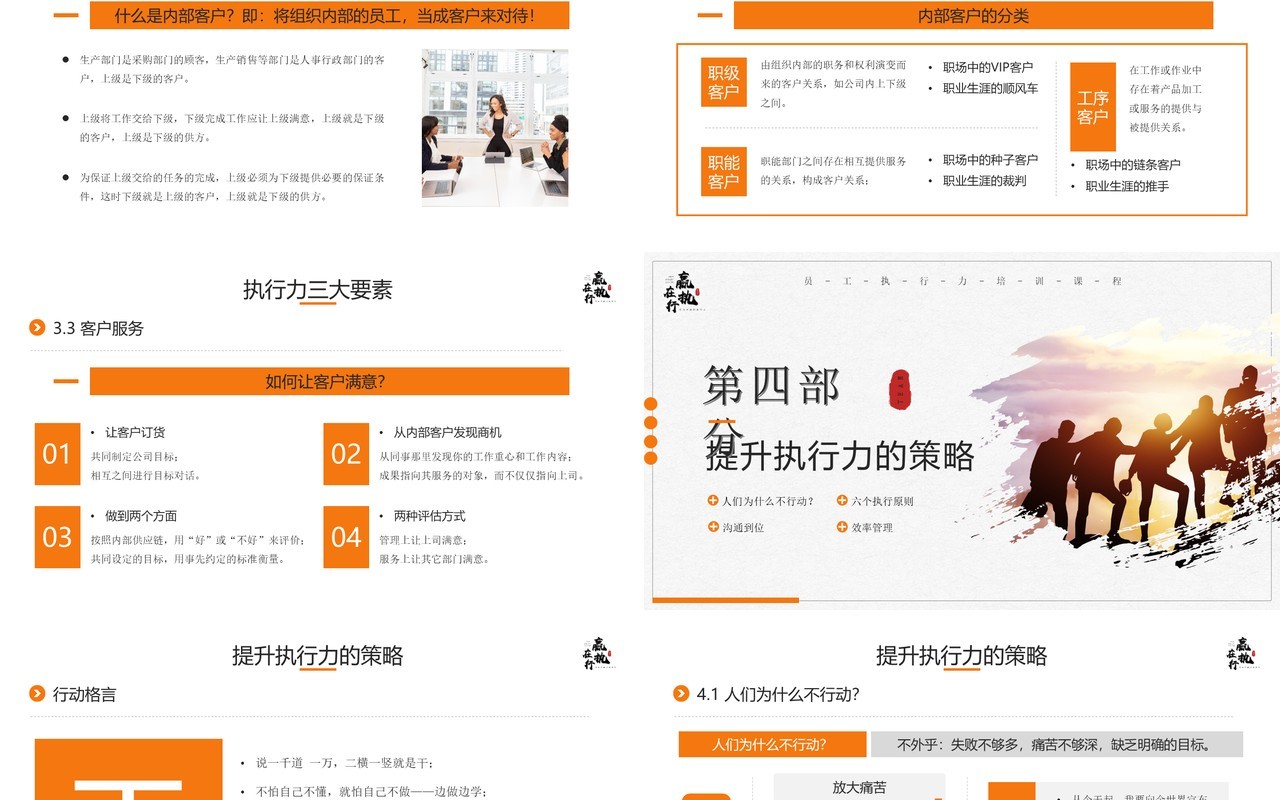Click the plus icon beside 沟通到位
This screenshot has width=1280, height=800.
tap(713, 526)
